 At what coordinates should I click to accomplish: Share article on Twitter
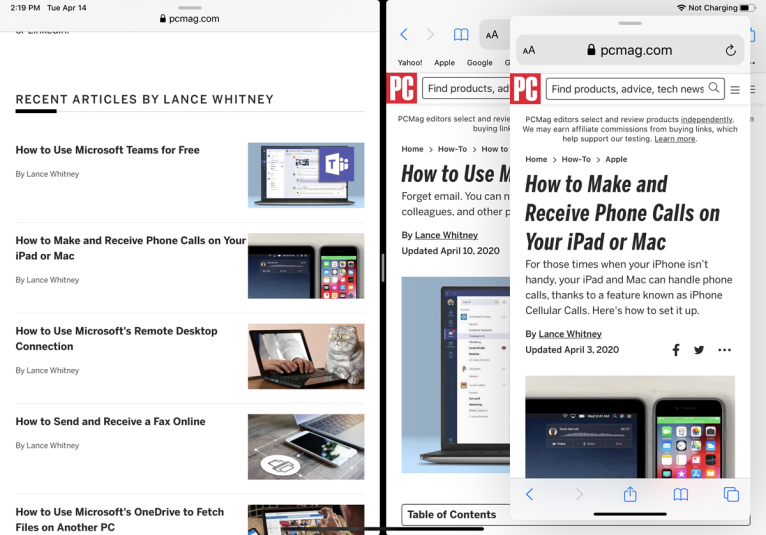[x=699, y=350]
